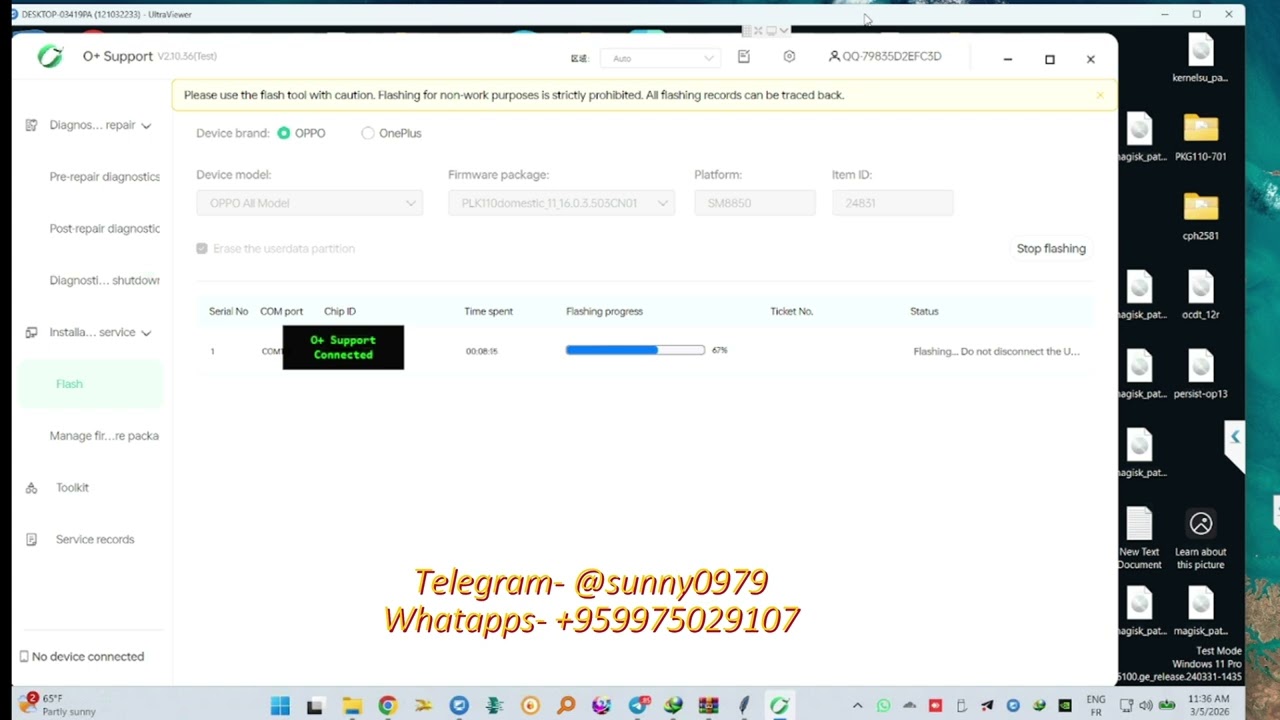
Task: Open File Explorer from the taskbar
Action: click(x=351, y=706)
